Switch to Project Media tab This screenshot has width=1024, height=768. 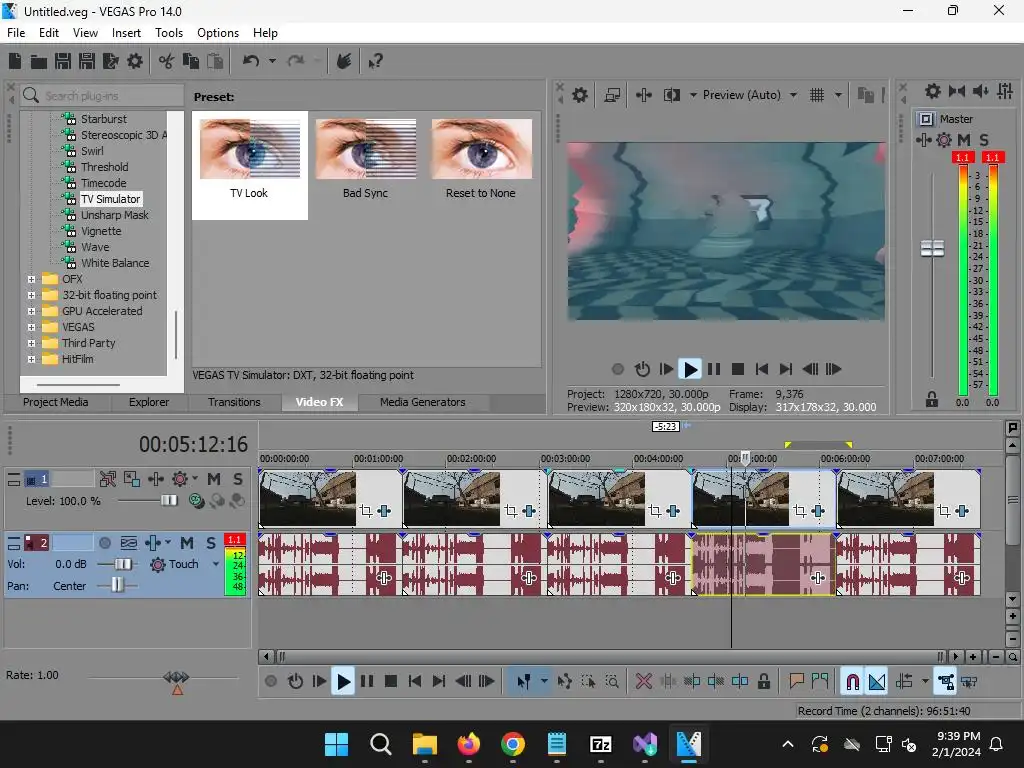[56, 402]
